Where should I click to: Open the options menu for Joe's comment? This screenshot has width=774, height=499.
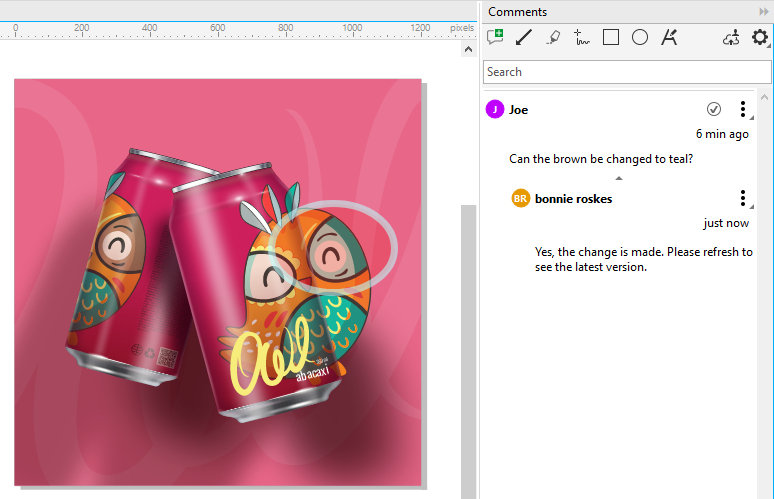click(x=743, y=109)
